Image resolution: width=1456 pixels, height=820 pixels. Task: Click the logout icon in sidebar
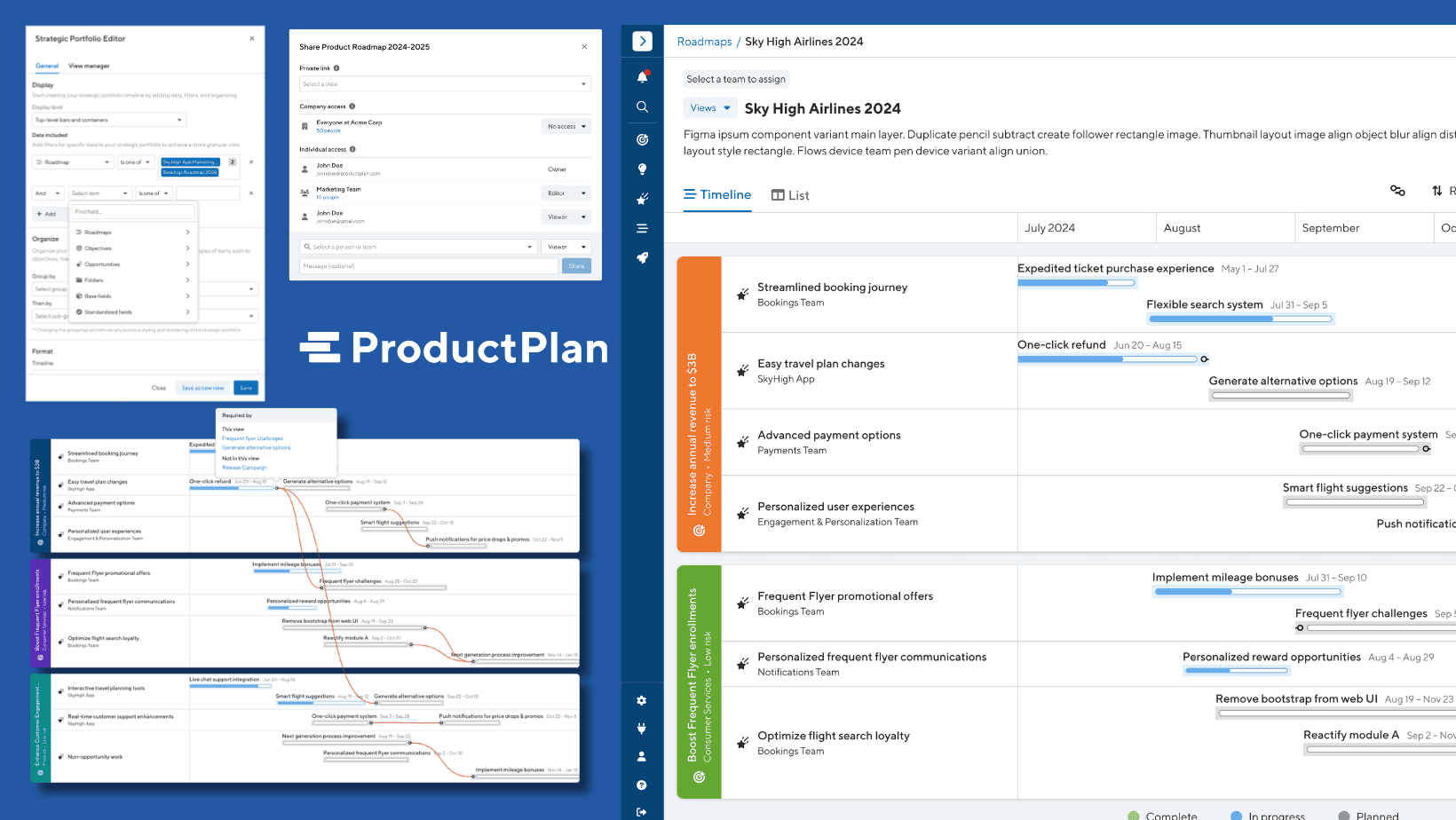pos(641,812)
